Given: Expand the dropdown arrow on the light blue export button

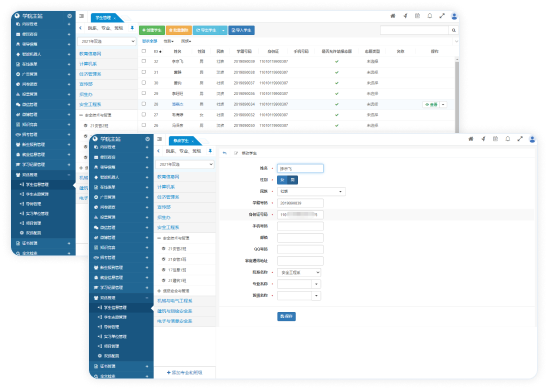Looking at the screenshot, I should tap(223, 30).
